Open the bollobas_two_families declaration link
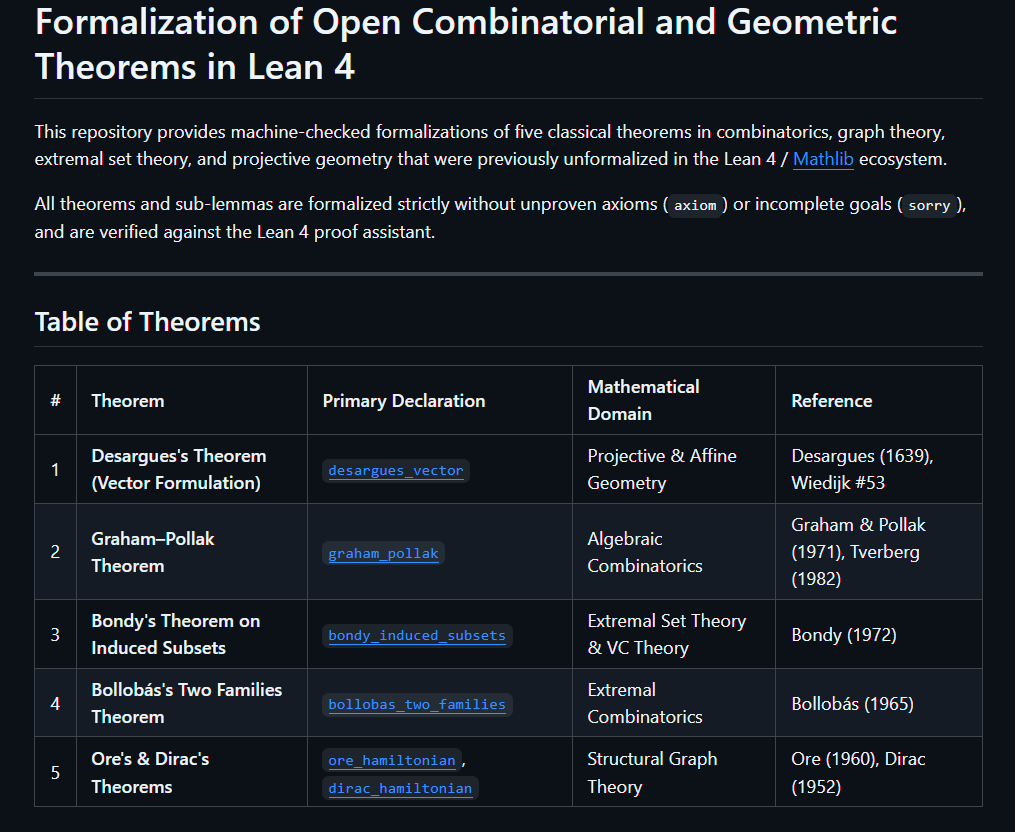The width and height of the screenshot is (1015, 832). [417, 704]
